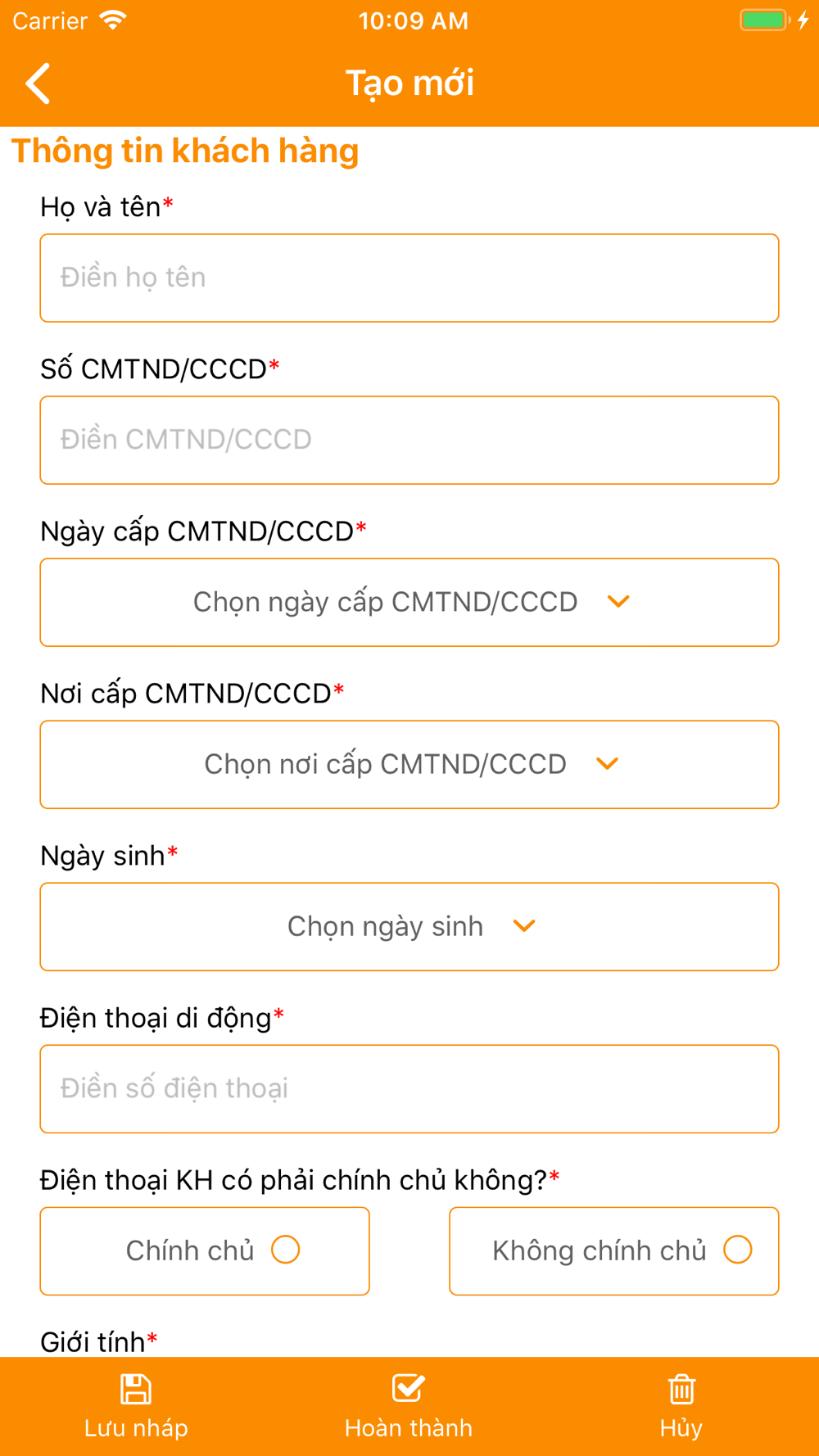The height and width of the screenshot is (1456, 819).
Task: Tap the battery indicator icon
Action: [765, 20]
